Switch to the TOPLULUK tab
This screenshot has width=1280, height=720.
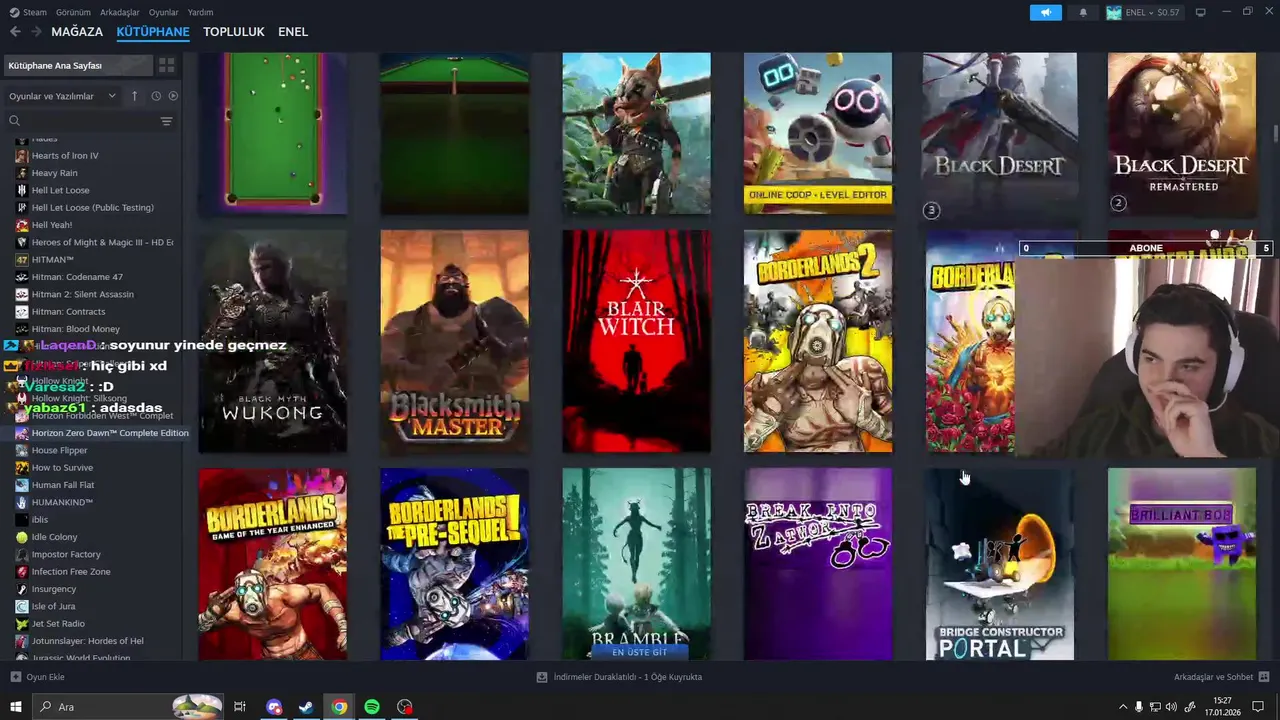pos(234,32)
